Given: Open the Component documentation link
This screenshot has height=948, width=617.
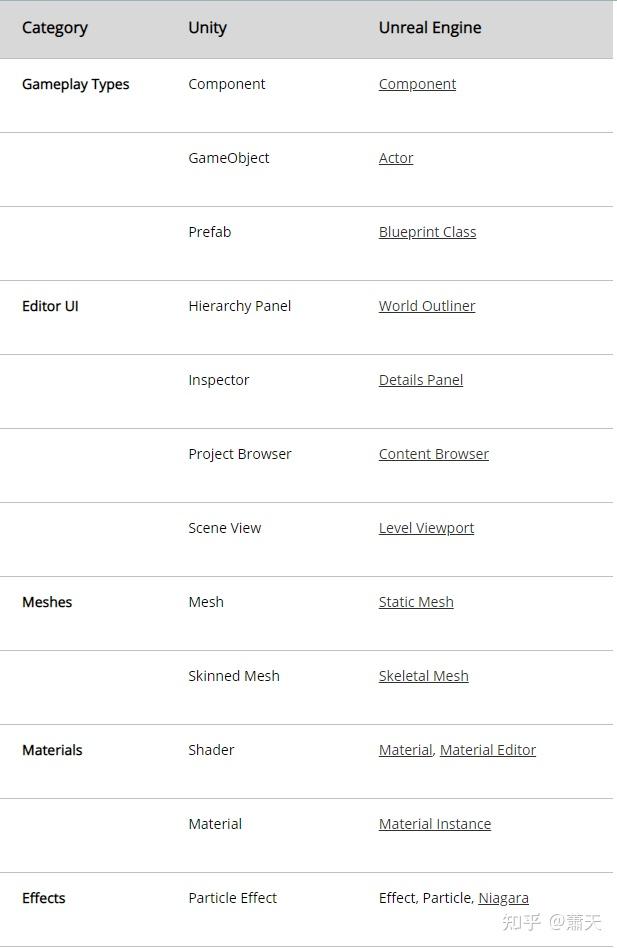Looking at the screenshot, I should coord(417,84).
